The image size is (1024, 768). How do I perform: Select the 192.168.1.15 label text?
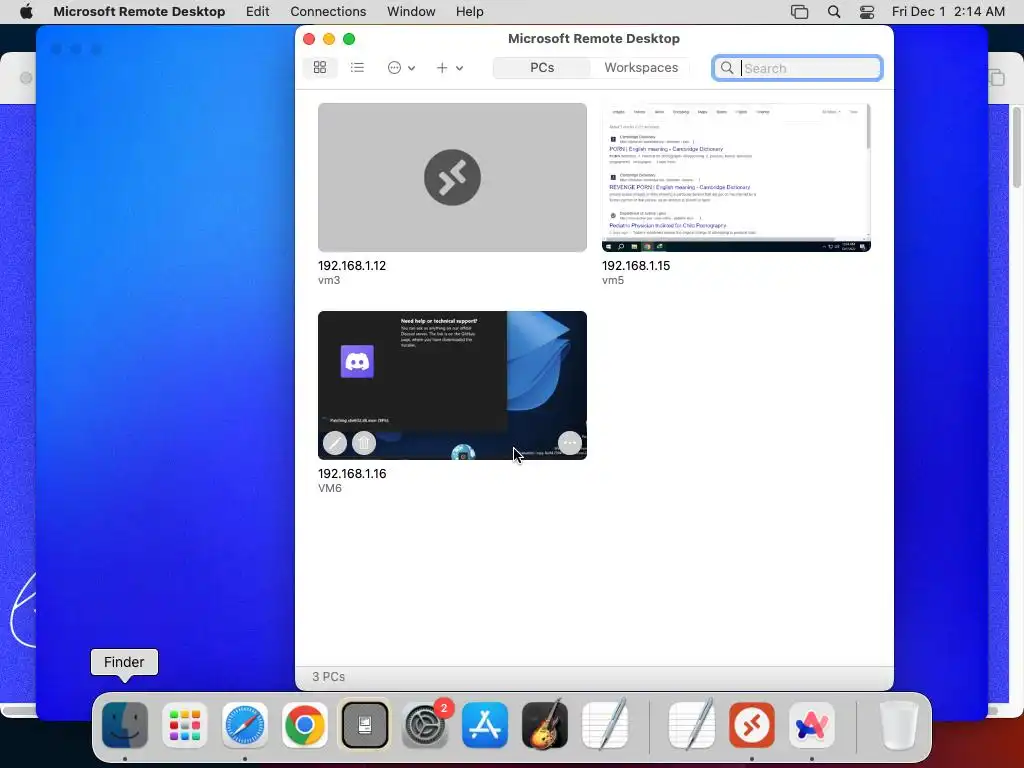(636, 266)
